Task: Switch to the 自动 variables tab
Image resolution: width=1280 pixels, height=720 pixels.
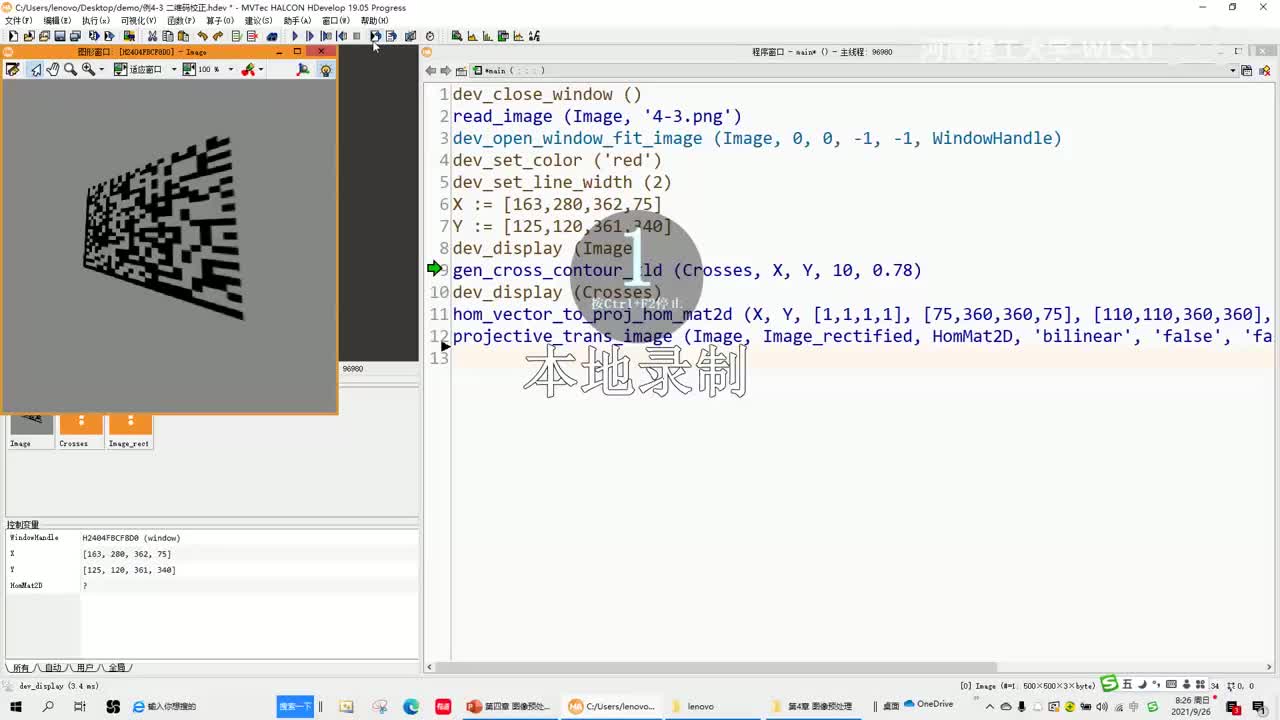Action: (53, 668)
